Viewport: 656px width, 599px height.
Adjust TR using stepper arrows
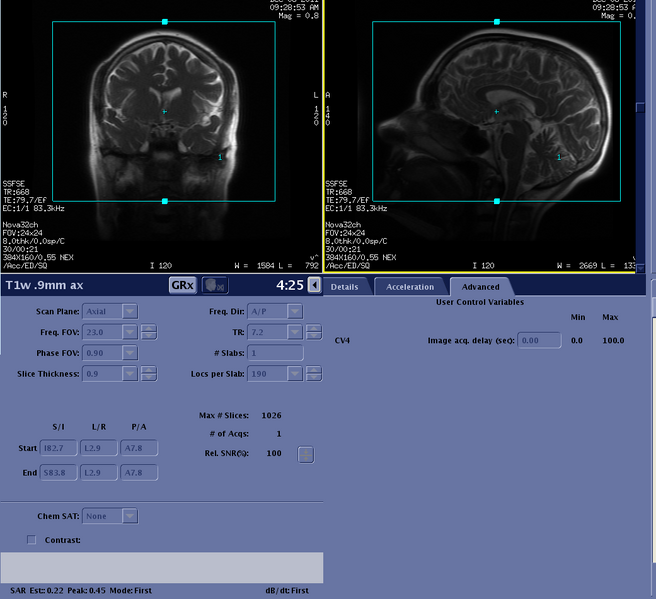[x=314, y=332]
